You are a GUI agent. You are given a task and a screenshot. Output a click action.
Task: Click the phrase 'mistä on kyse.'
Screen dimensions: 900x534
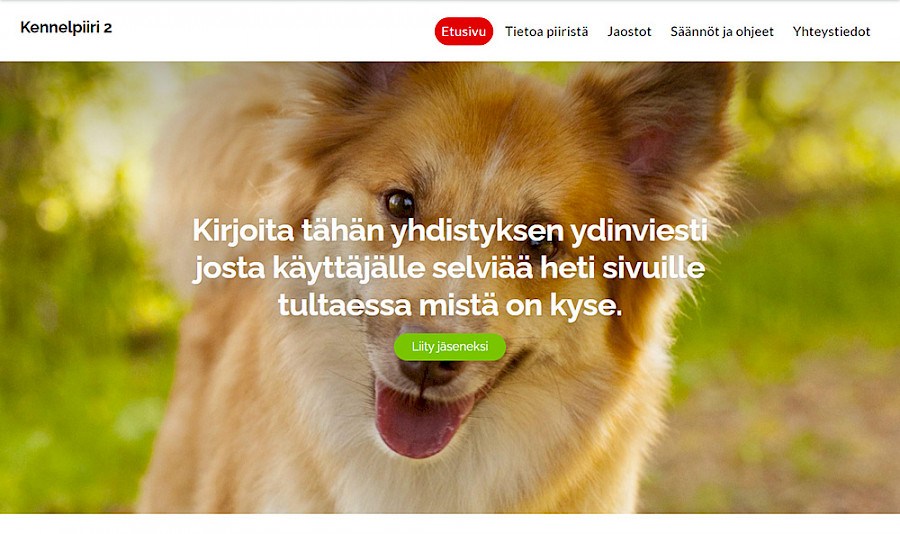pyautogui.click(x=520, y=305)
